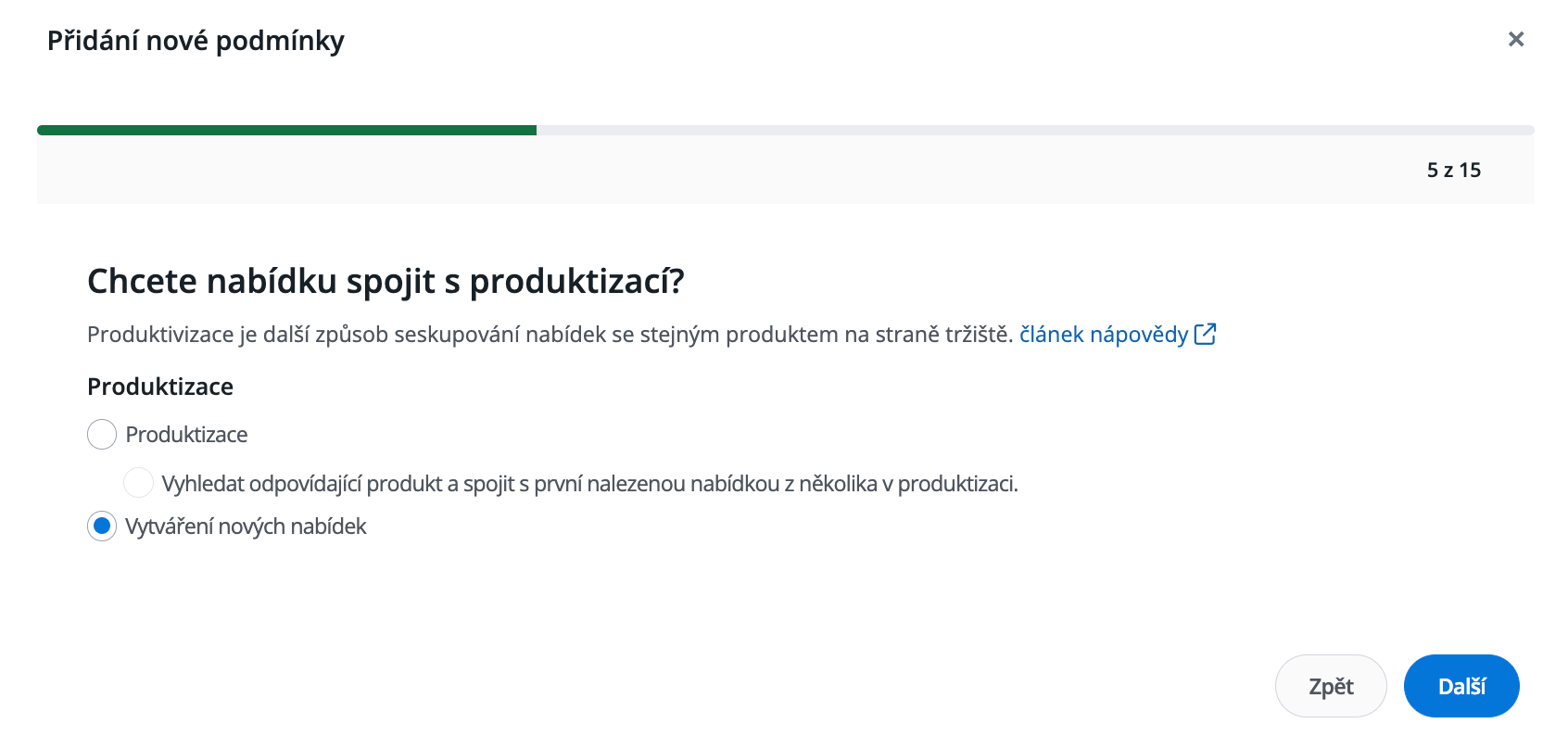Image resolution: width=1568 pixels, height=736 pixels.
Task: Click the Produktizace radio option label text
Action: click(186, 435)
